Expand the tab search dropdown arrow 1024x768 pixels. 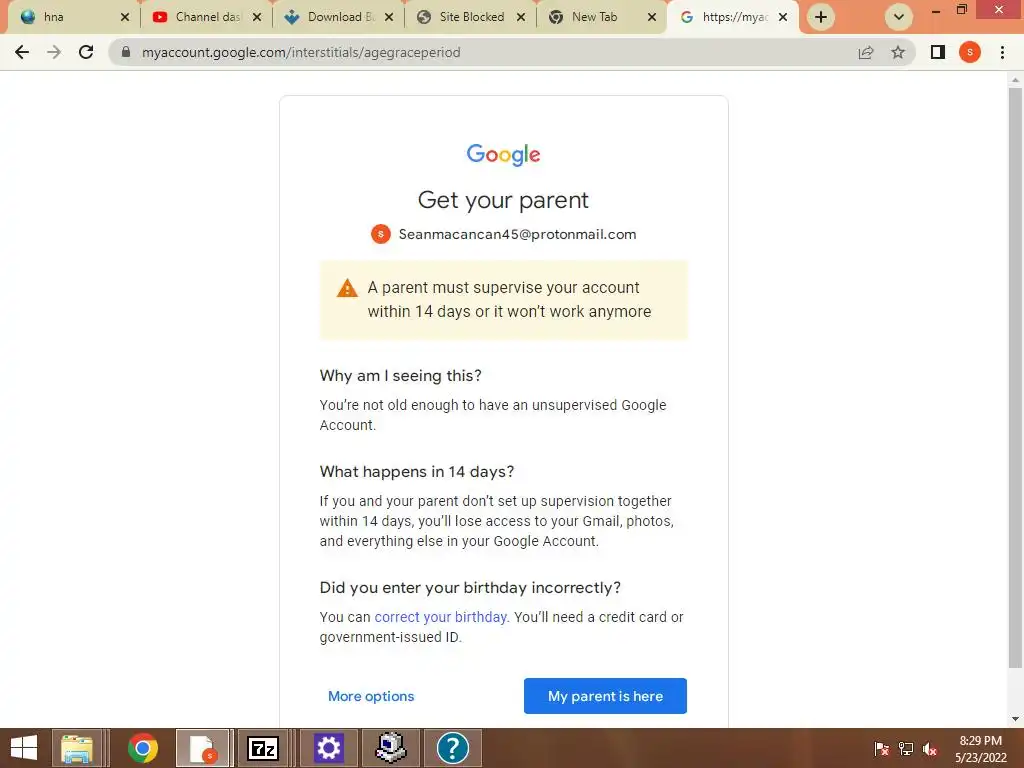tap(899, 17)
